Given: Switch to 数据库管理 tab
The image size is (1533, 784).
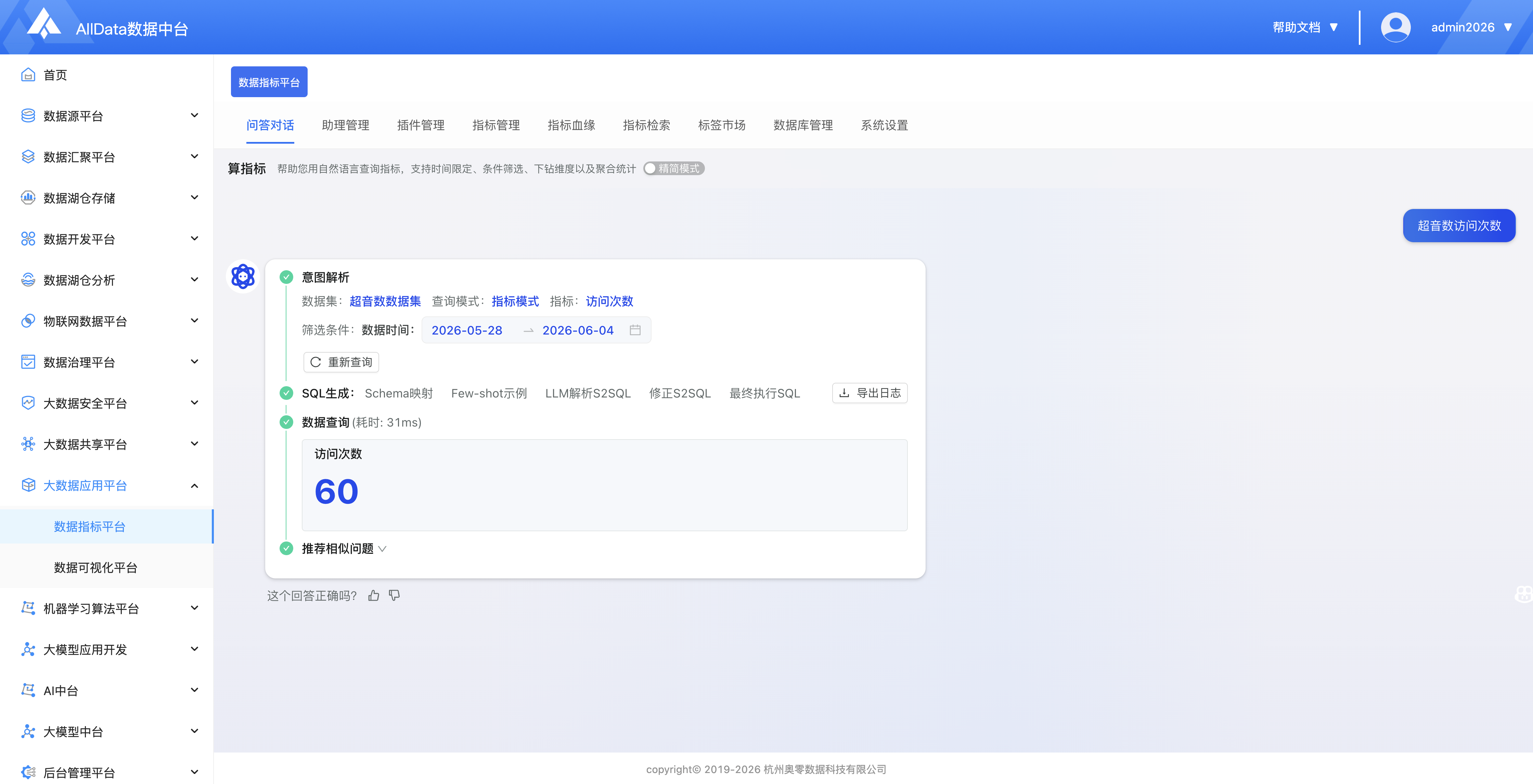Looking at the screenshot, I should (803, 126).
